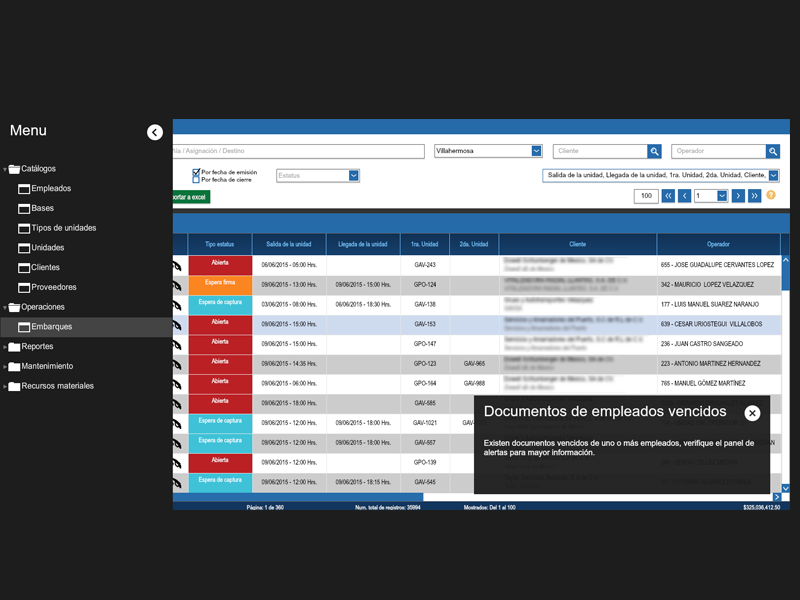
Task: Go to the previous page of results
Action: (x=685, y=196)
